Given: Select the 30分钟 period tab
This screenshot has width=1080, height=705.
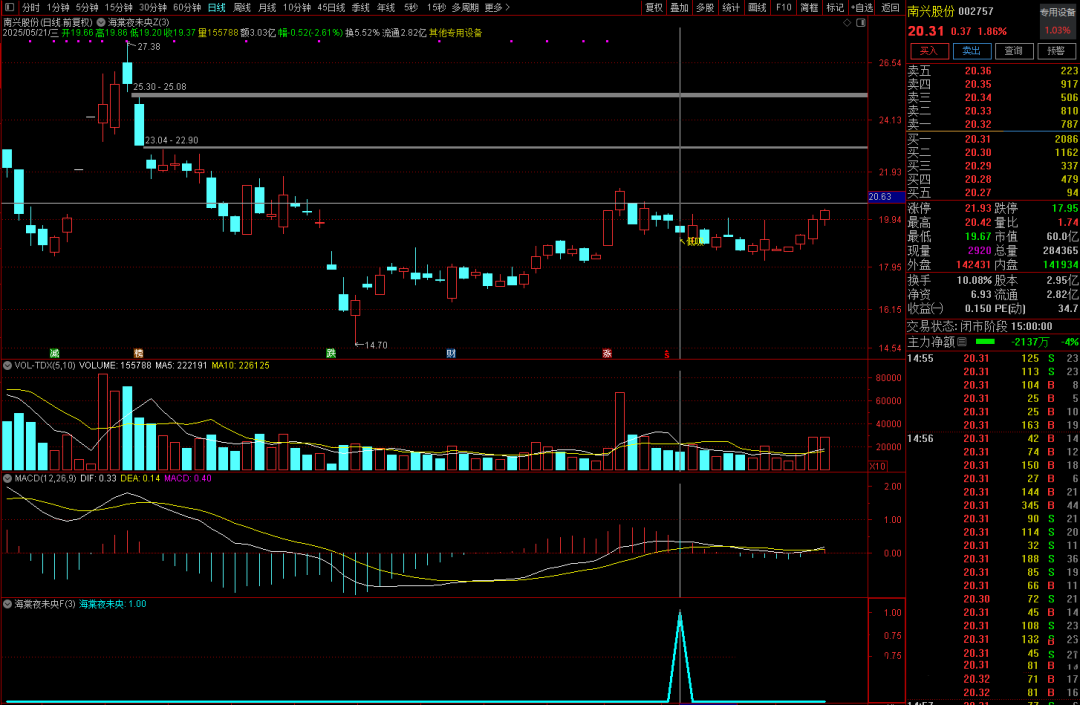Looking at the screenshot, I should 153,7.
